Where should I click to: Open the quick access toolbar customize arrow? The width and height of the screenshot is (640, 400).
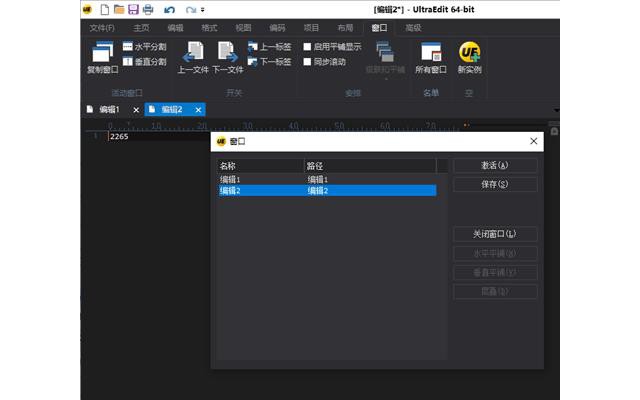tap(202, 10)
